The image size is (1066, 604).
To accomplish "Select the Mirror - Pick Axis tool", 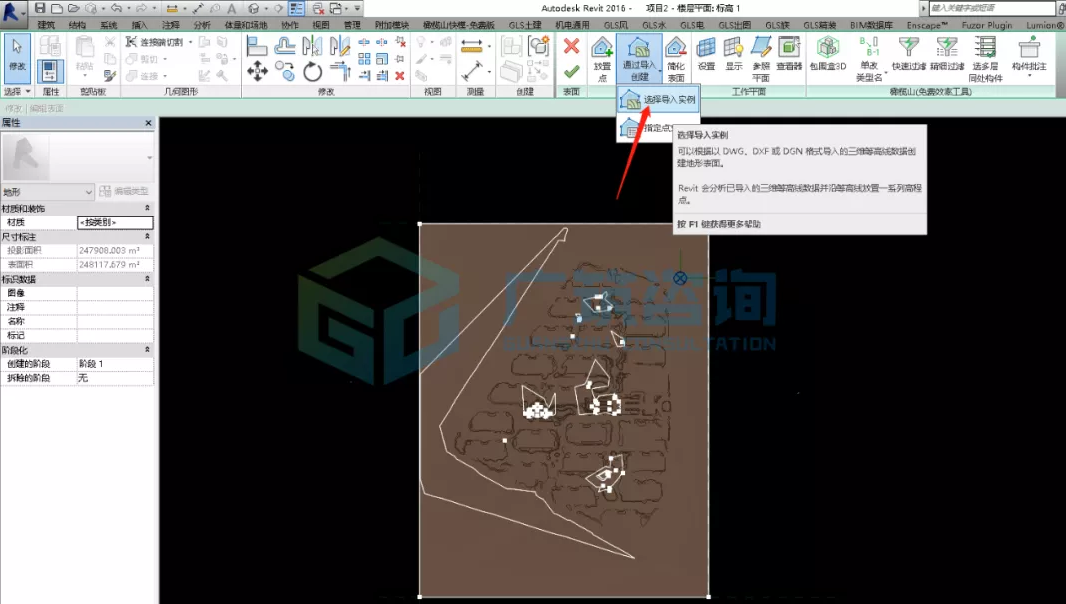I will (x=312, y=46).
